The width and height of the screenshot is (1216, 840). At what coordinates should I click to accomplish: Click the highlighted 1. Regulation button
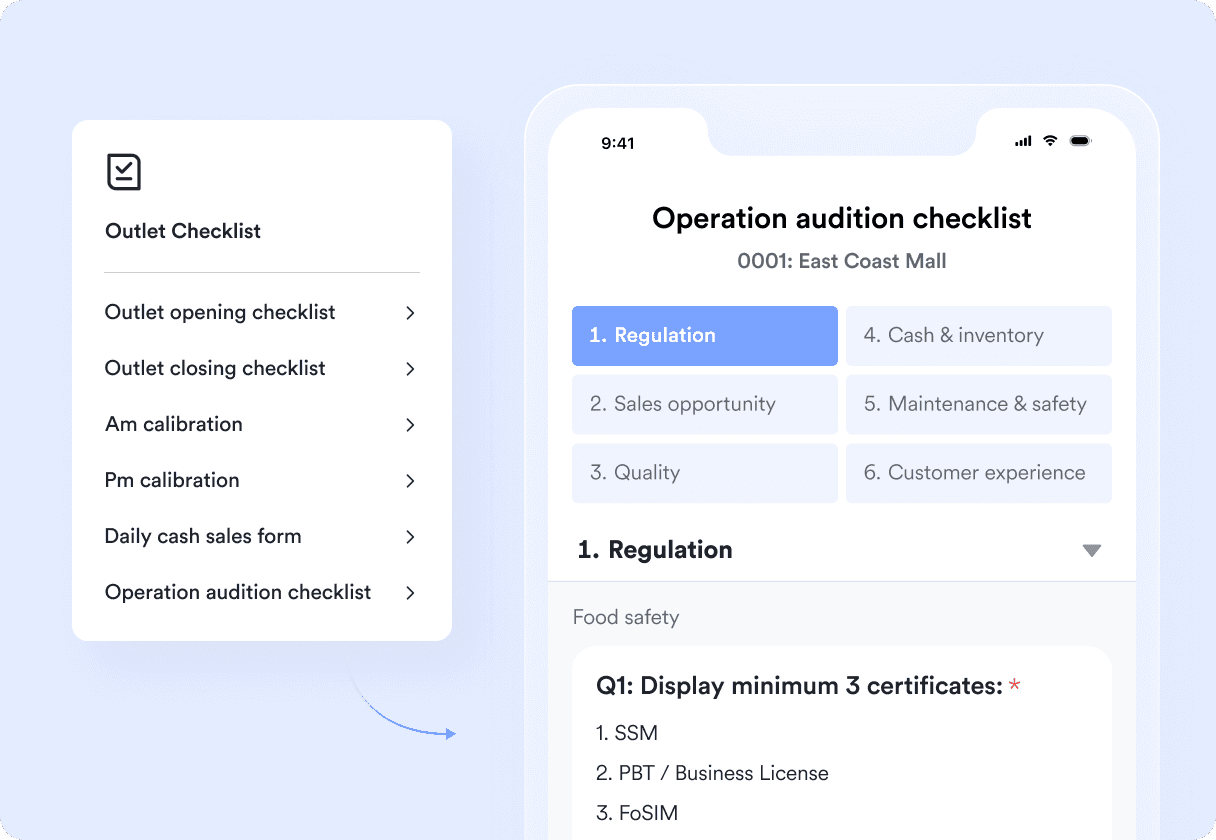click(704, 336)
